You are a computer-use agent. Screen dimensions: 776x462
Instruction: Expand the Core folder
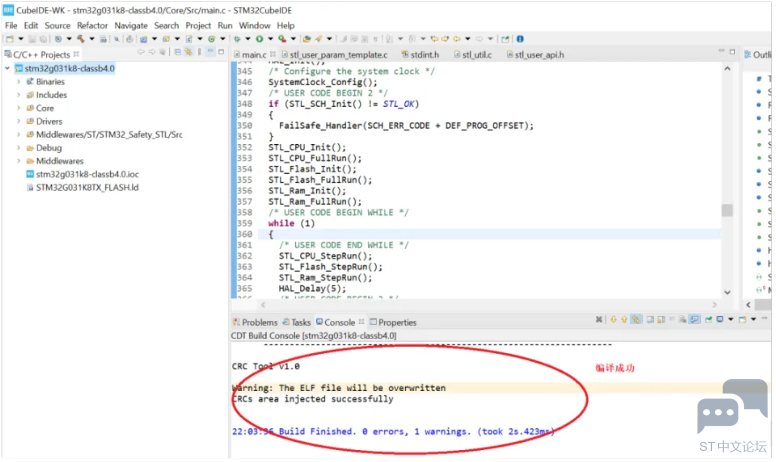coord(19,108)
